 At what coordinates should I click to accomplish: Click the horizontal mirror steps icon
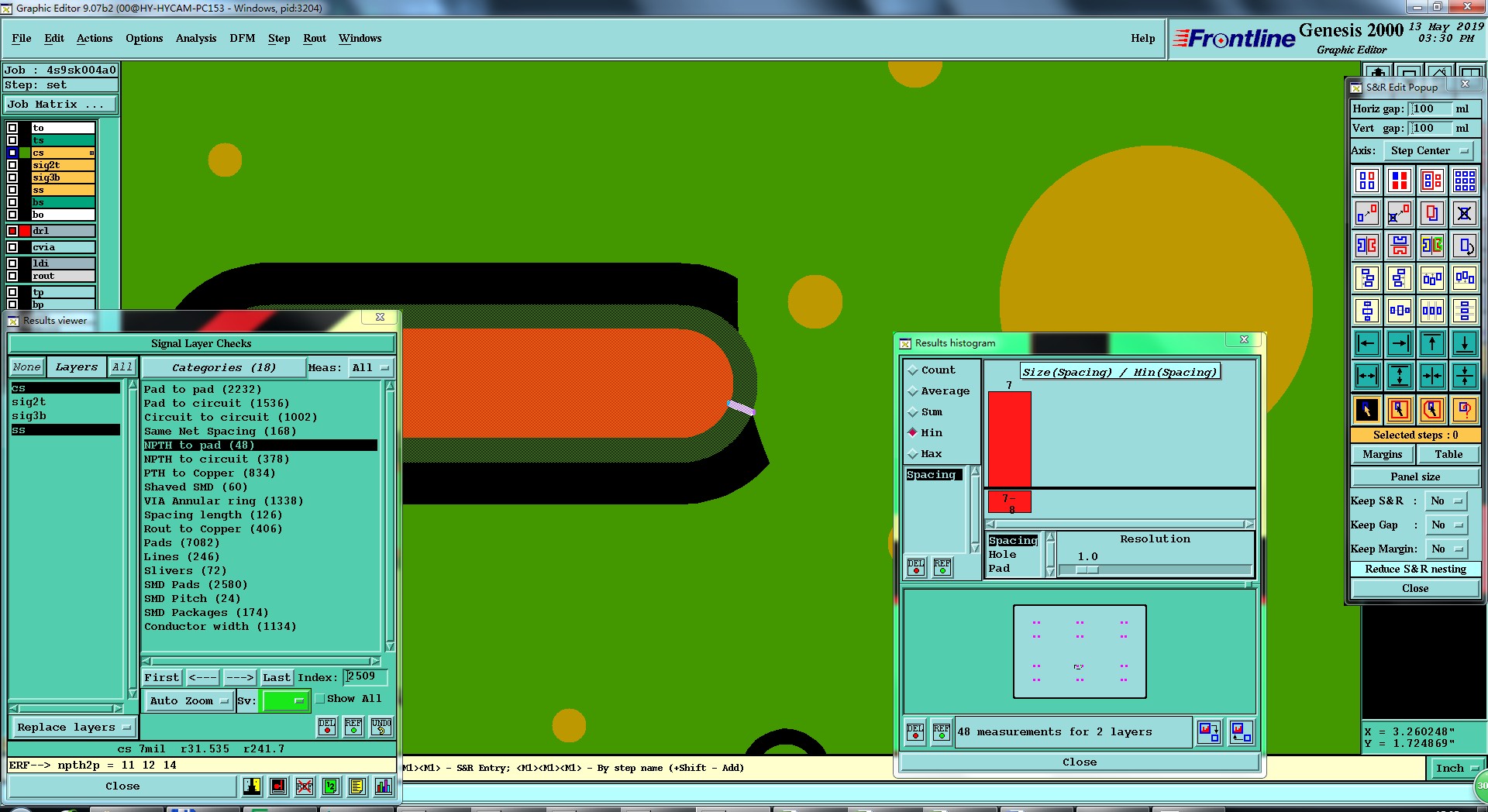click(1366, 246)
